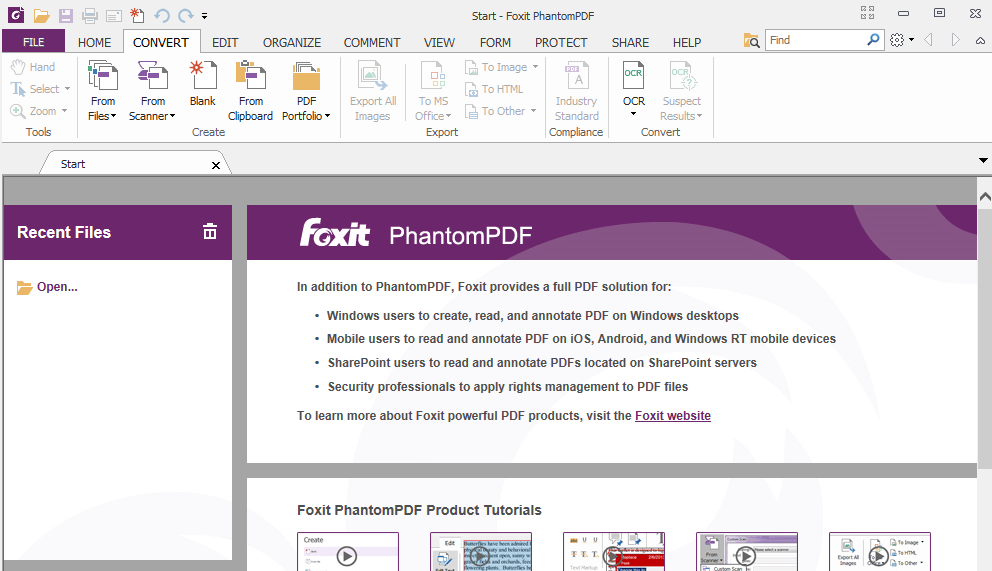Choose the Select tool

[x=35, y=89]
